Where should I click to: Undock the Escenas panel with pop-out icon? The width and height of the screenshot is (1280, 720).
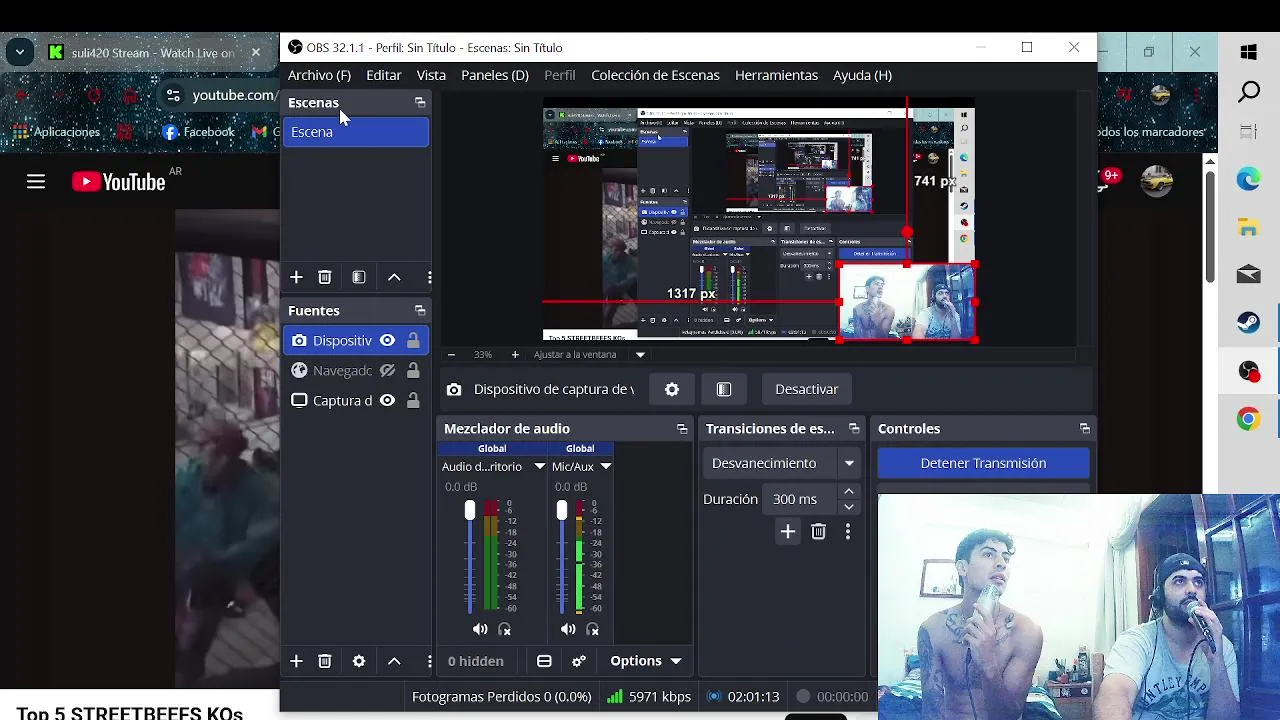[420, 103]
